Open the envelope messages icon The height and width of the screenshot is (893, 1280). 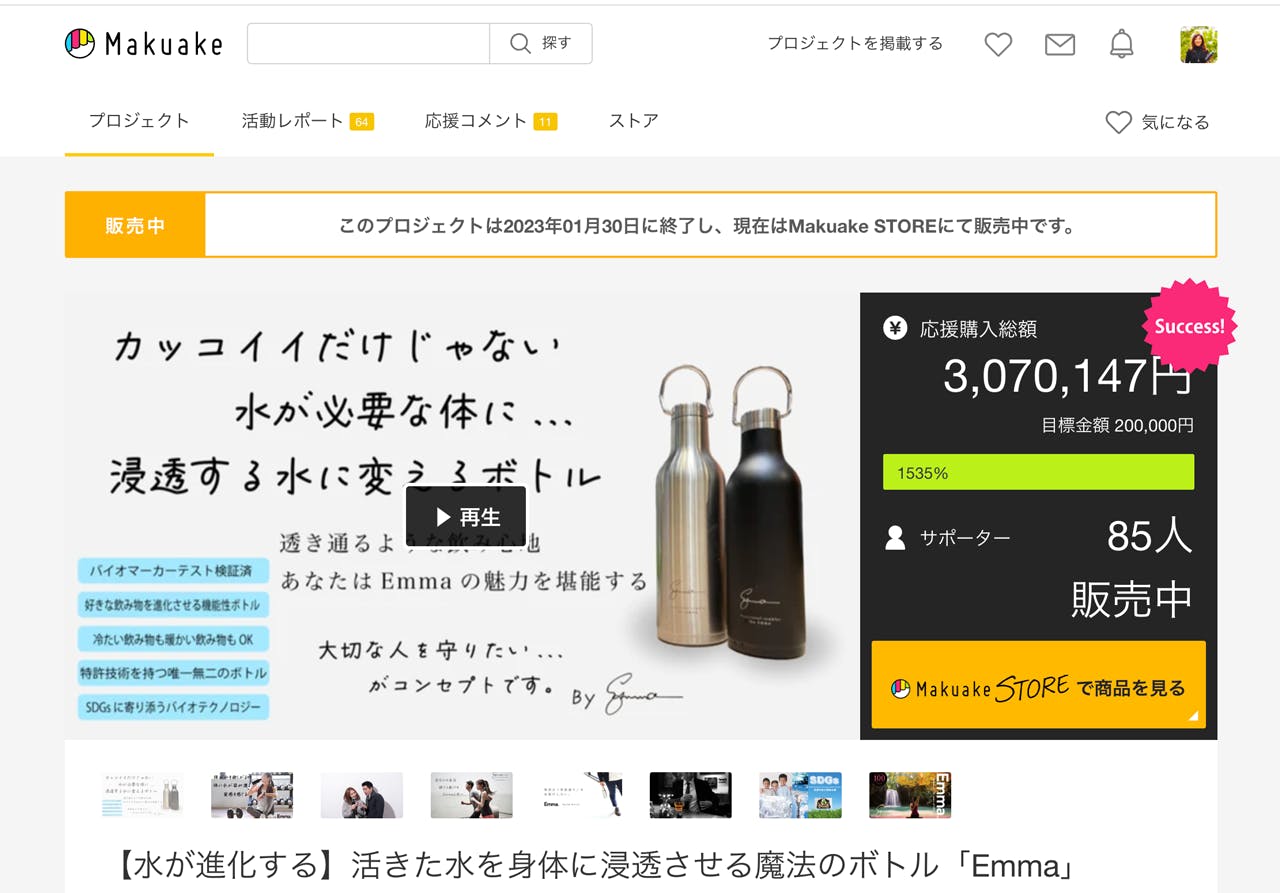pyautogui.click(x=1060, y=44)
